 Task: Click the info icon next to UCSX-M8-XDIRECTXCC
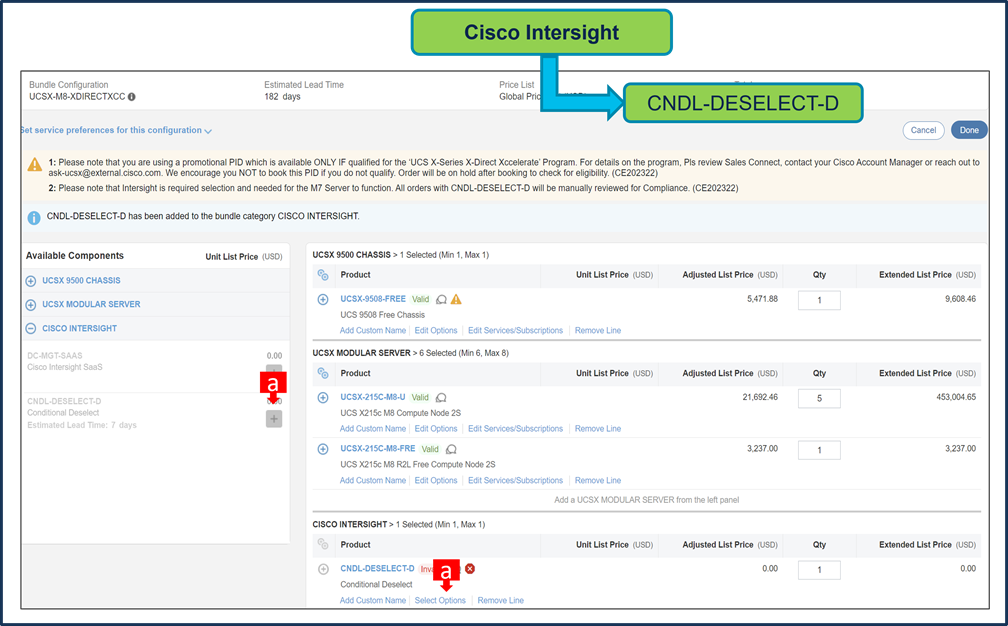[x=132, y=97]
